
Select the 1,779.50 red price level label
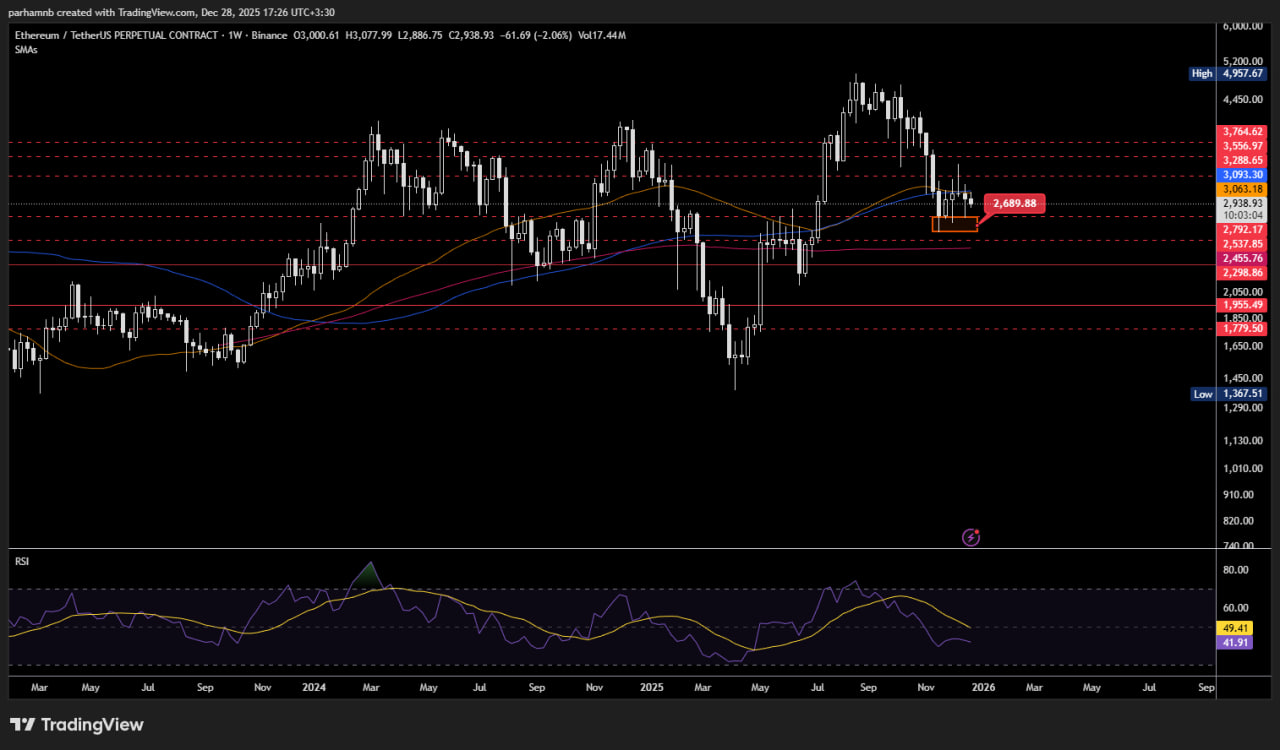1243,328
